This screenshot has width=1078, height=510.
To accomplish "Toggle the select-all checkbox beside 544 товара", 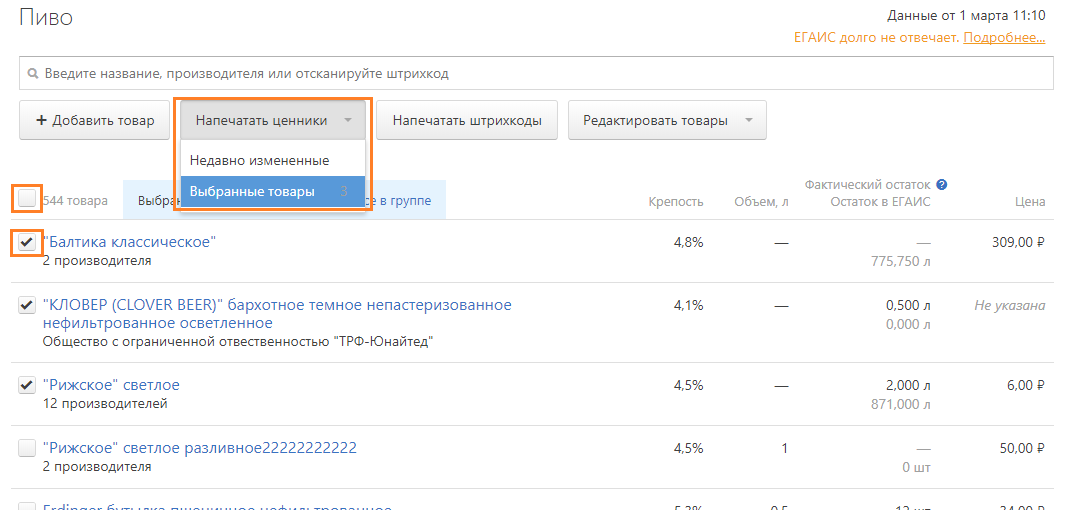I will 27,199.
